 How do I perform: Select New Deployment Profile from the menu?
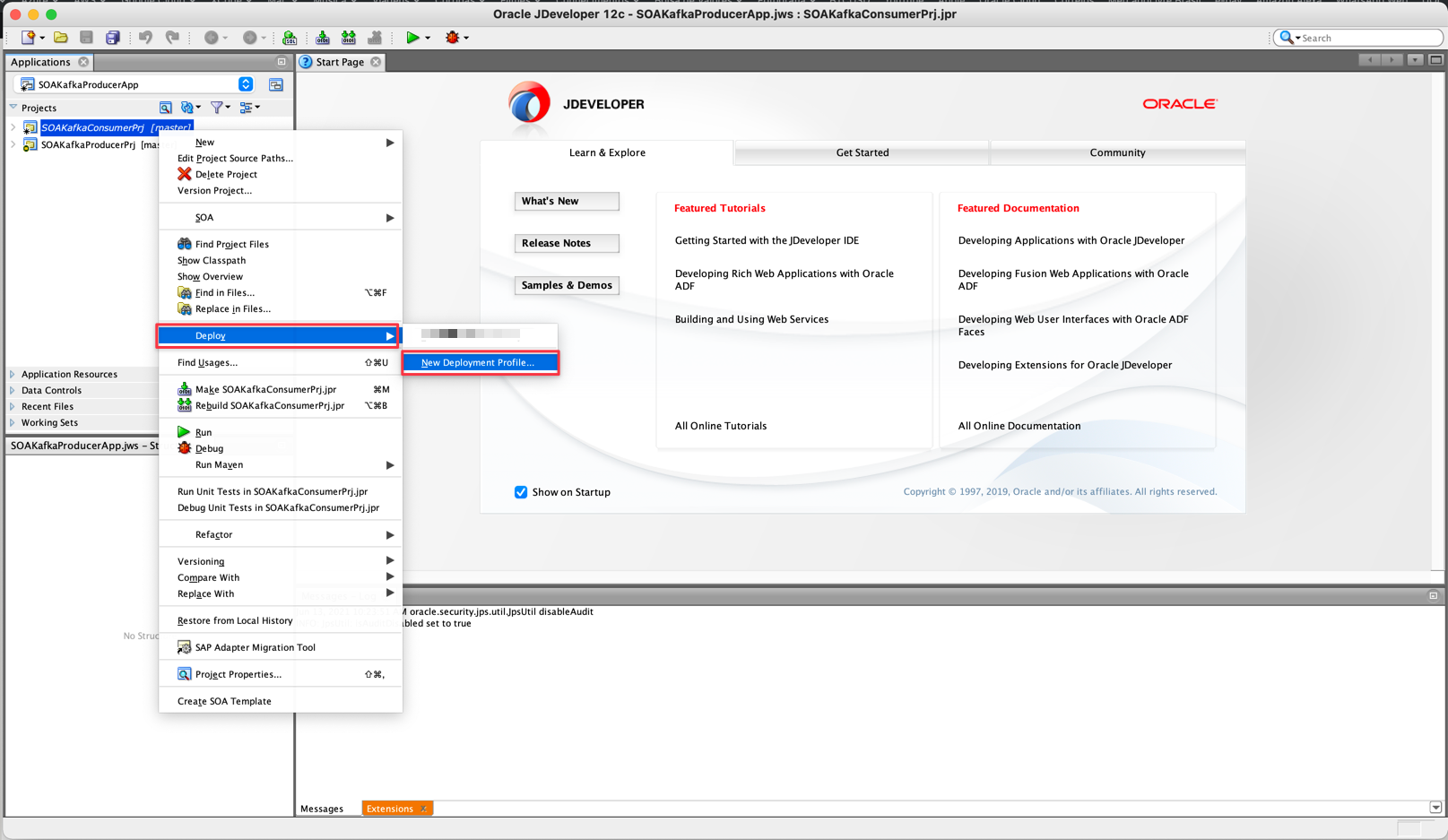(481, 362)
